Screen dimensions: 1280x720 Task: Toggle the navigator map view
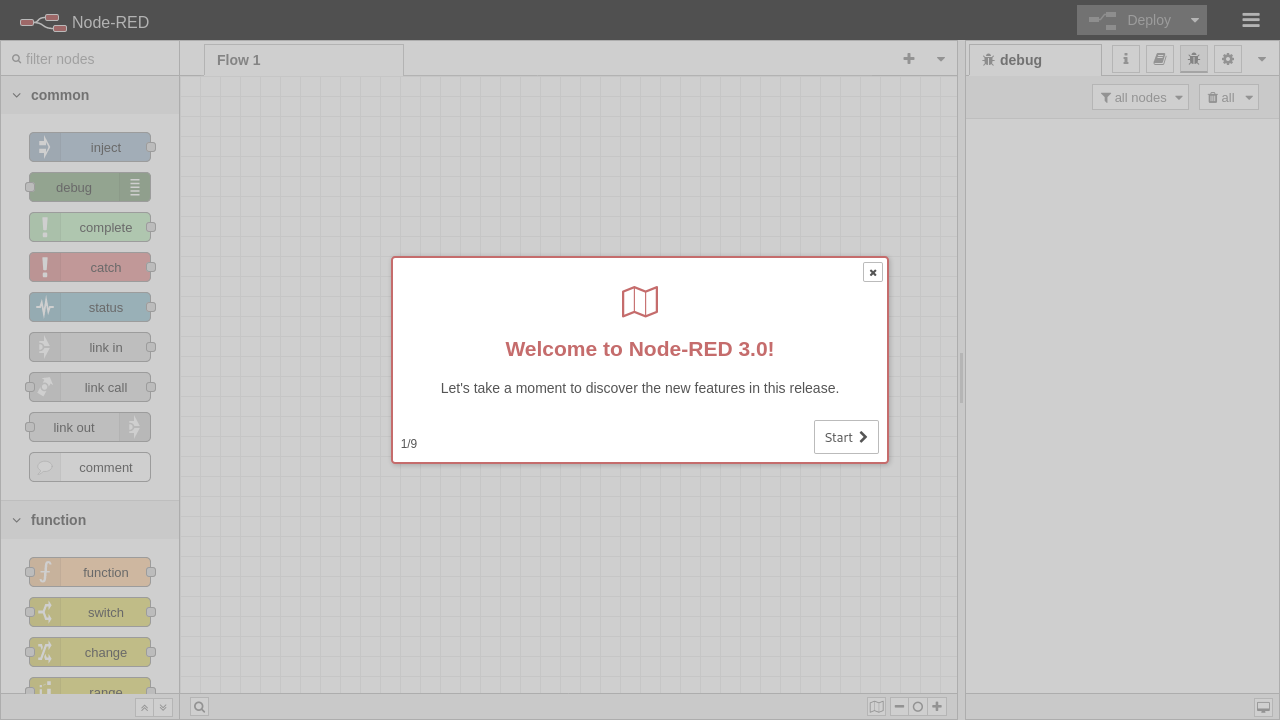coord(877,707)
